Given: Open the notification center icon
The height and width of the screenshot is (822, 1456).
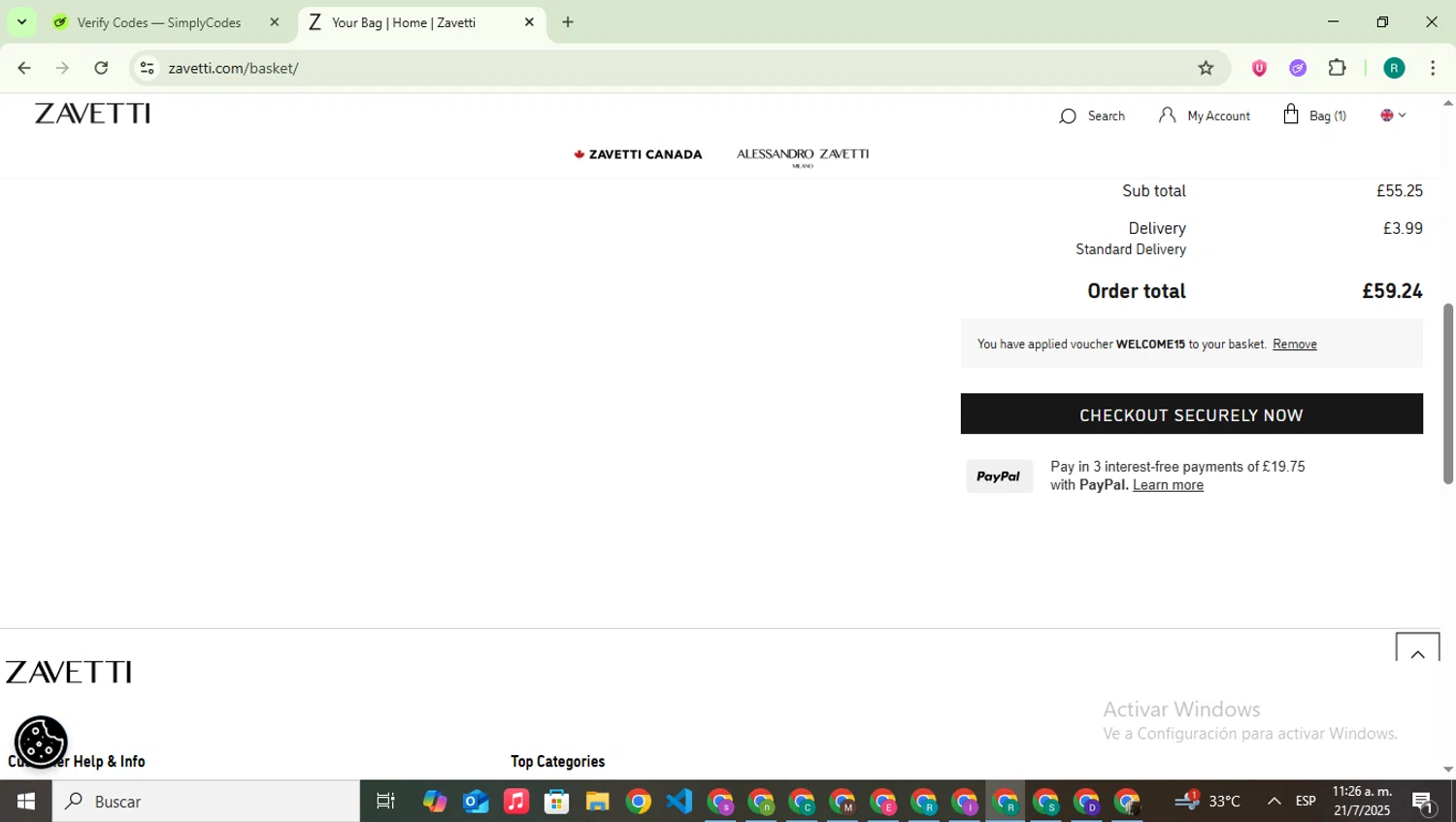Looking at the screenshot, I should click(x=1423, y=802).
